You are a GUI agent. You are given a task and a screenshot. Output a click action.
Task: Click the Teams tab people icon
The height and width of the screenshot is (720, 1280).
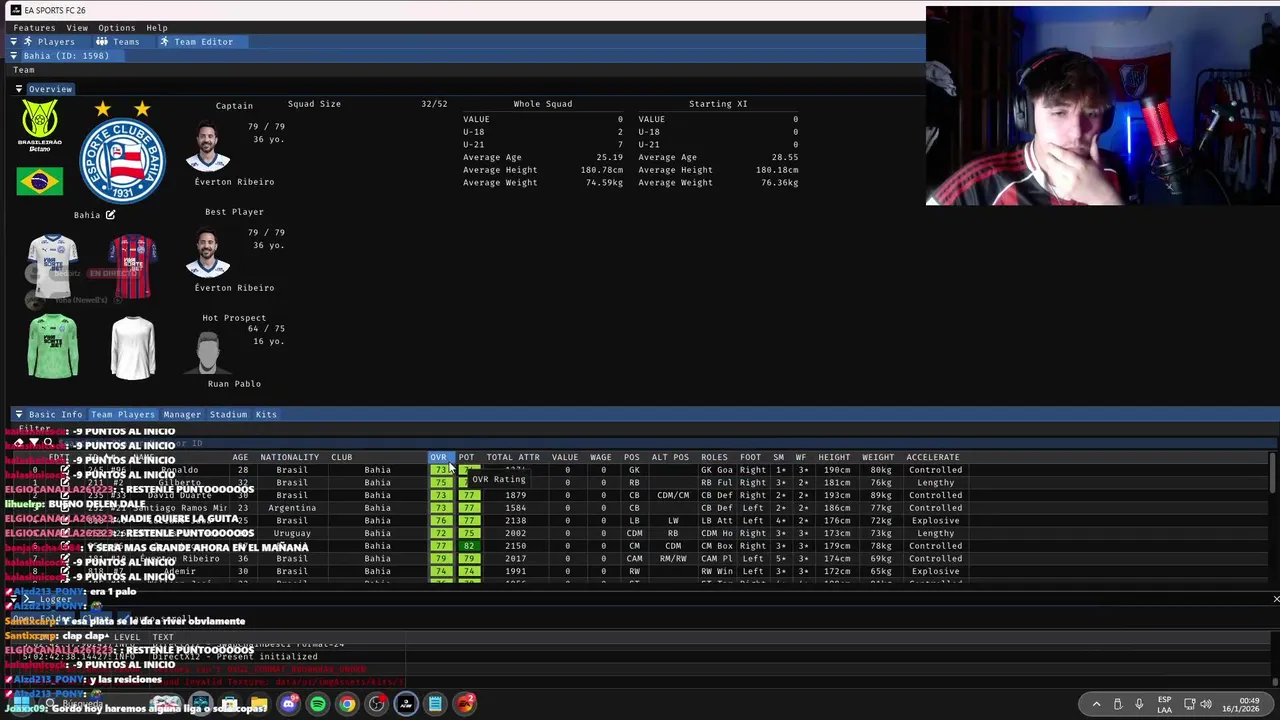point(102,42)
